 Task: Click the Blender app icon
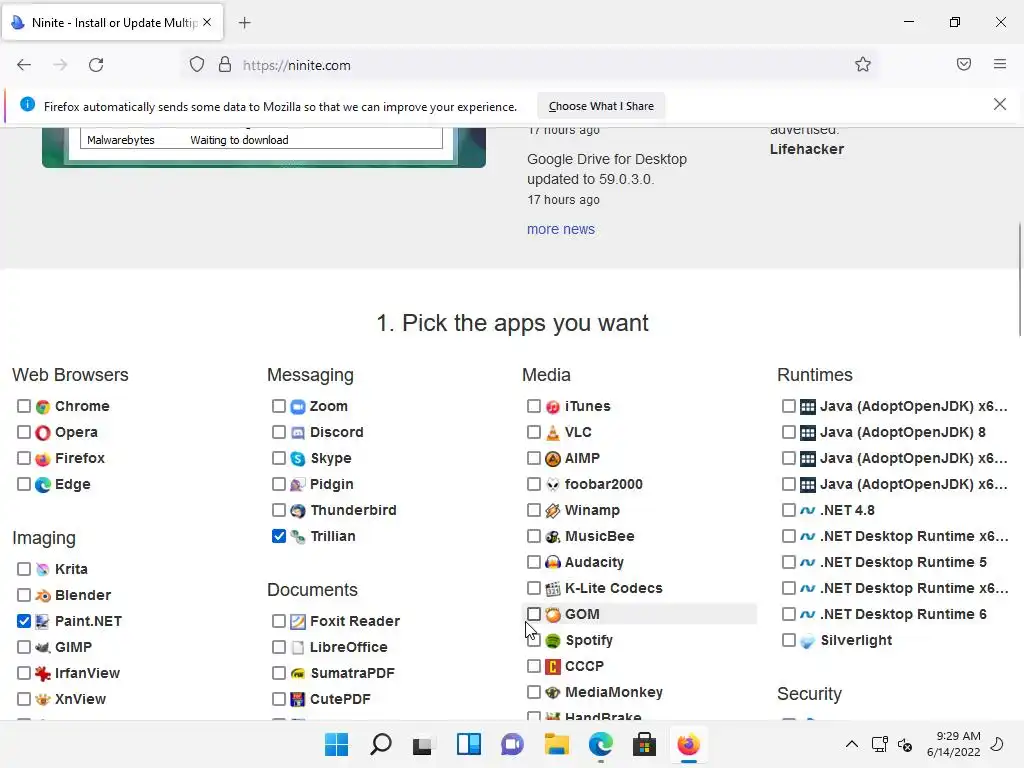tap(43, 596)
